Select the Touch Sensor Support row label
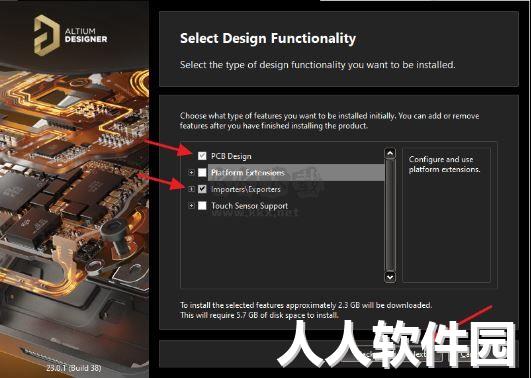 (250, 206)
